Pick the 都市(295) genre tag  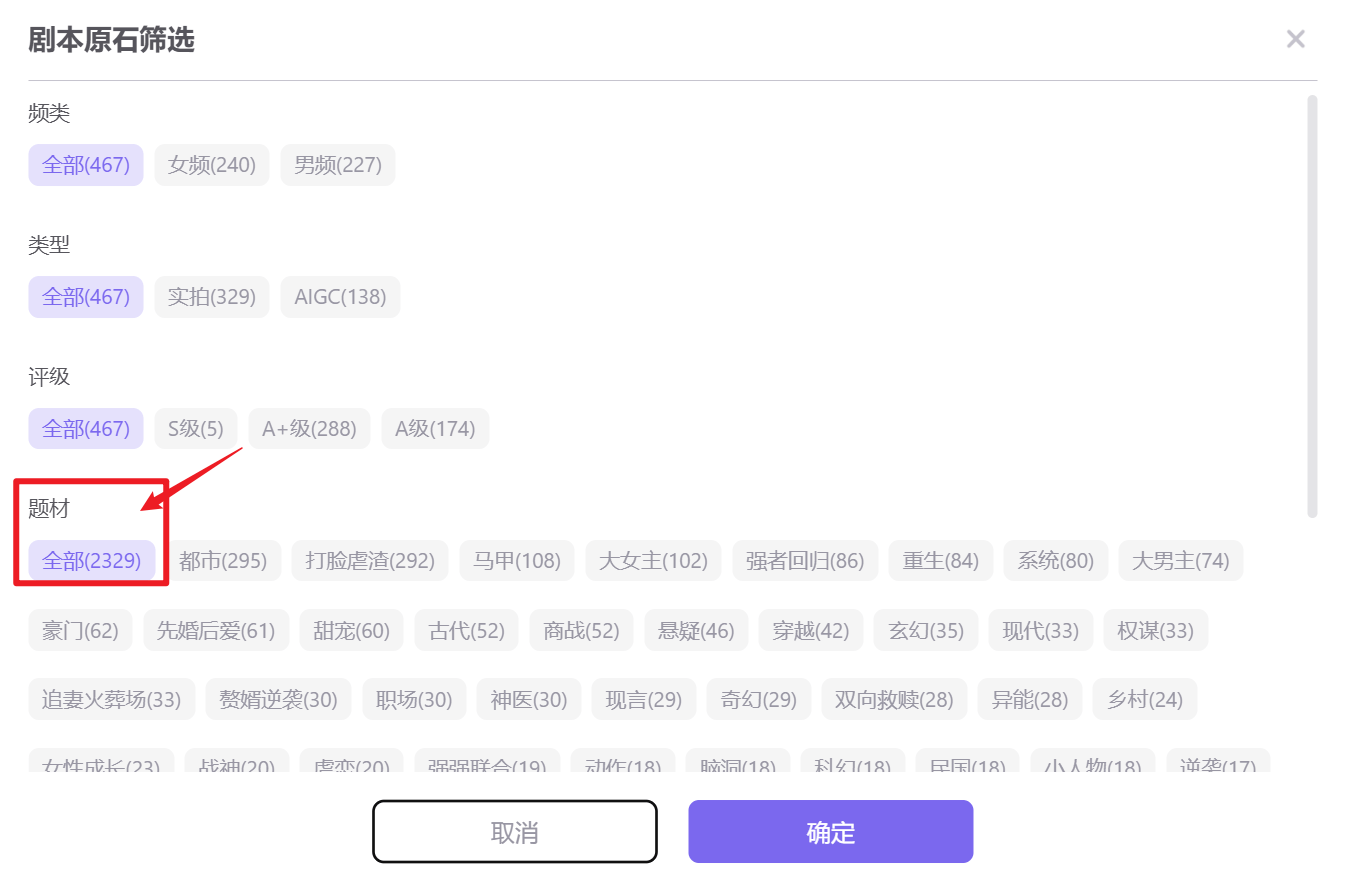tap(223, 561)
